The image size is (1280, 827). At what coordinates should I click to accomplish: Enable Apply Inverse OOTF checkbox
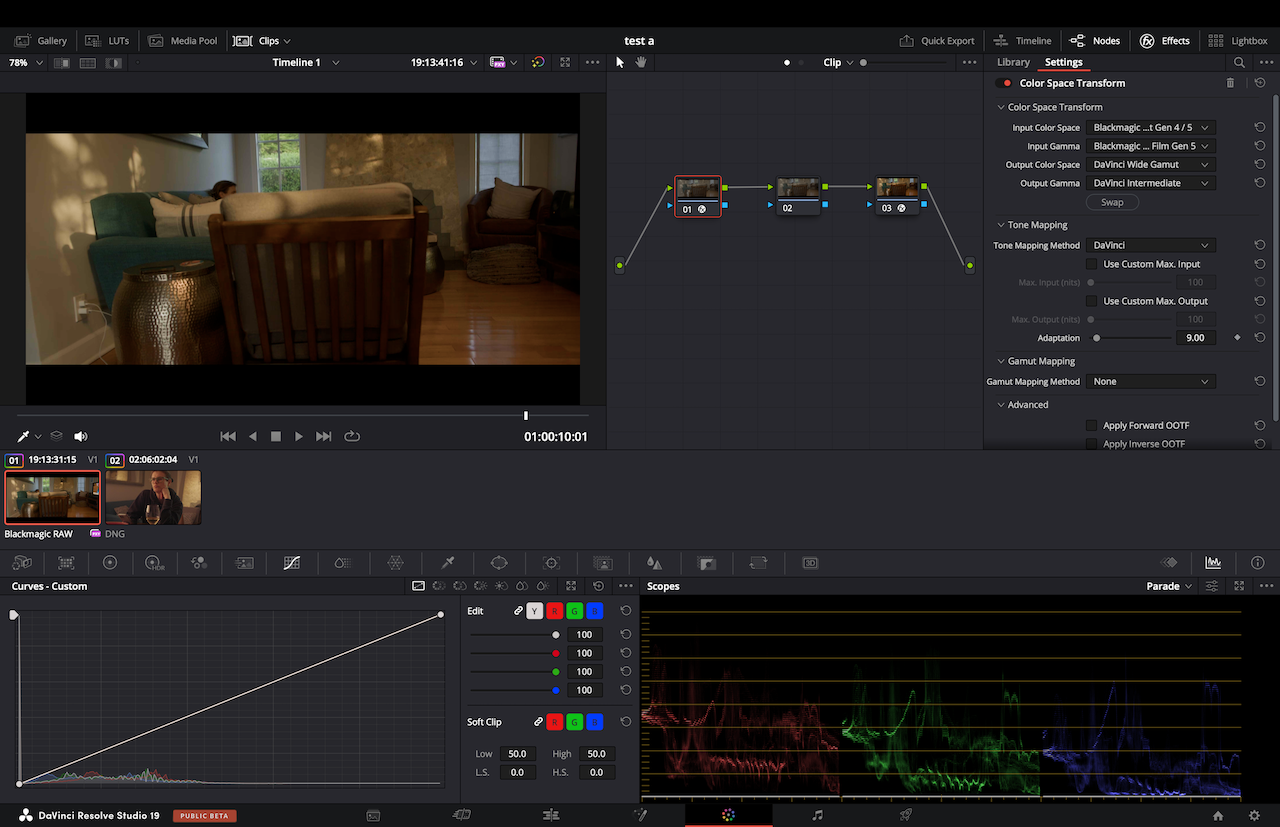pyautogui.click(x=1092, y=444)
